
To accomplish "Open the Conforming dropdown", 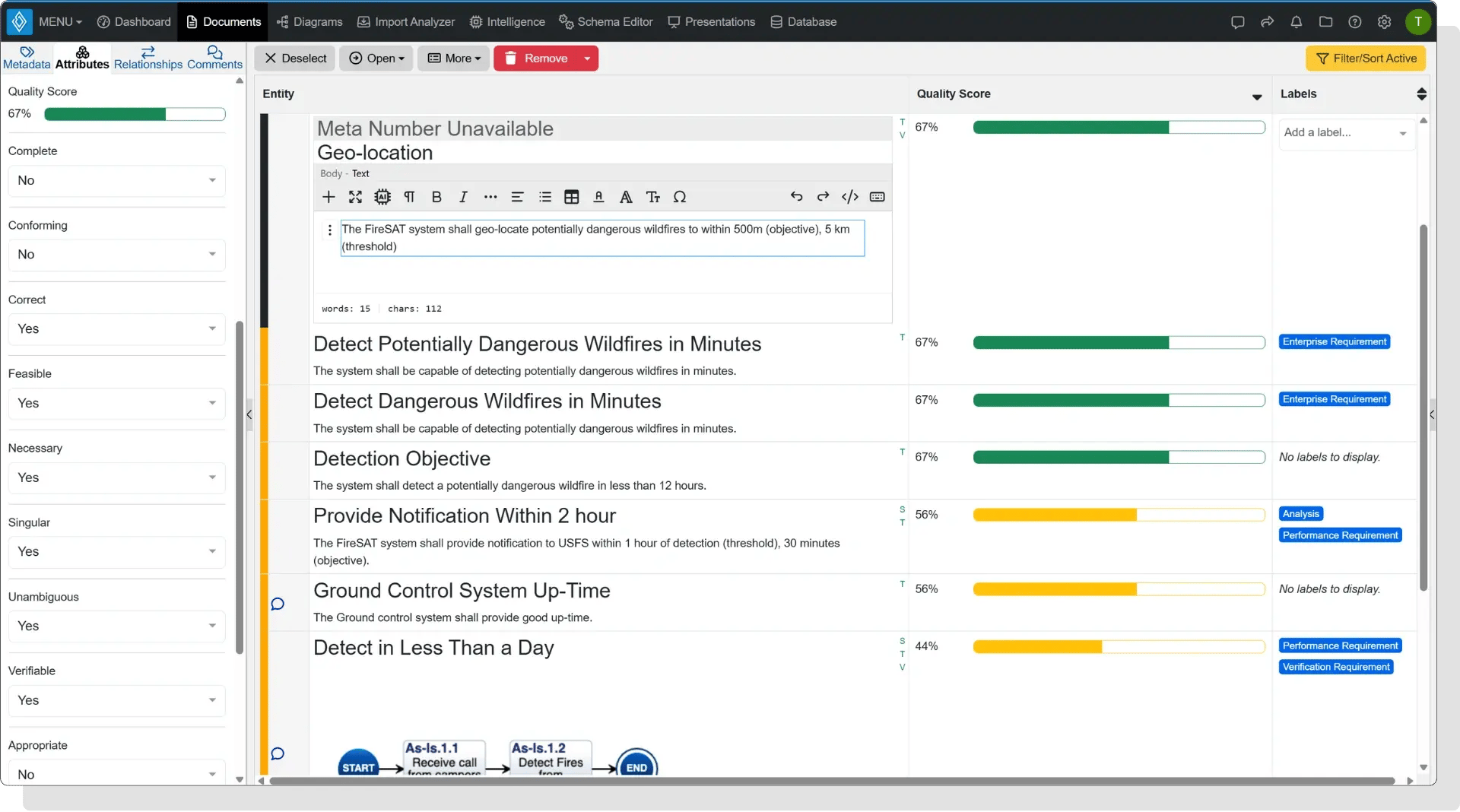I will point(117,255).
